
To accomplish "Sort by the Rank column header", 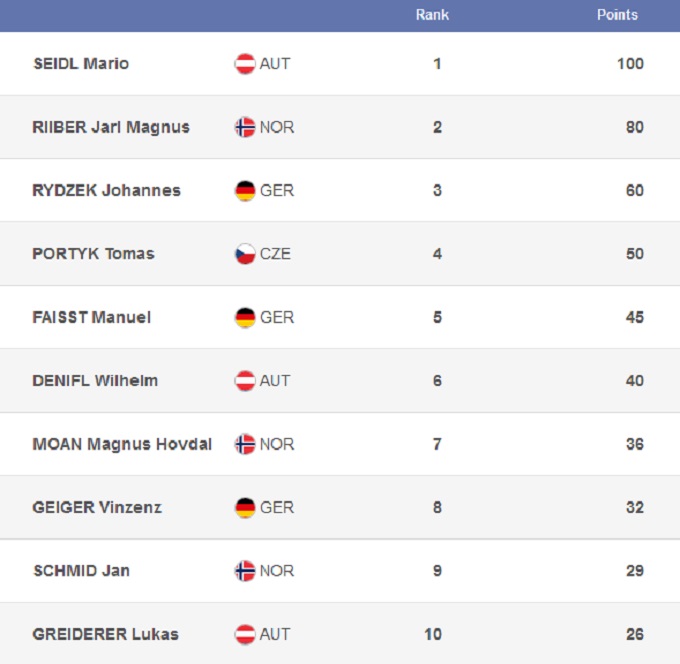I will tap(433, 15).
